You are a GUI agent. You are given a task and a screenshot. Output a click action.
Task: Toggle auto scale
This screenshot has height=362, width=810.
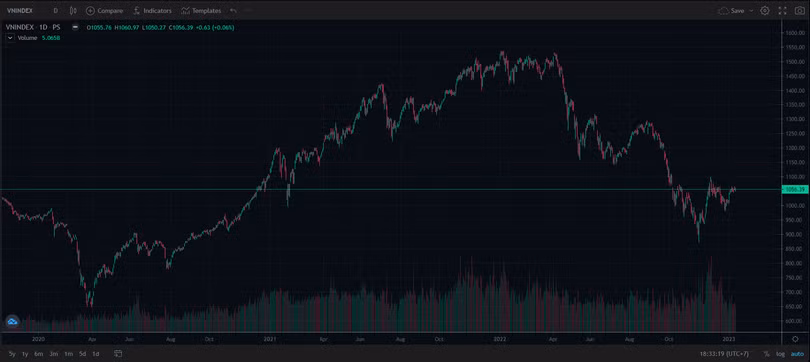[797, 354]
